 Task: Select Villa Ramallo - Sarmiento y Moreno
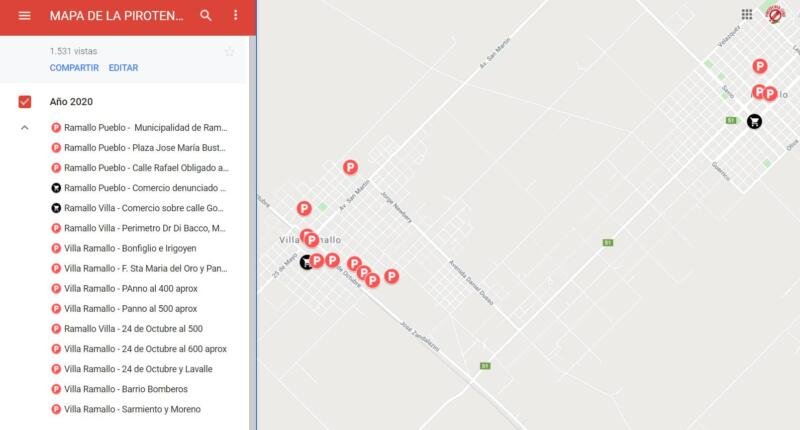click(132, 409)
